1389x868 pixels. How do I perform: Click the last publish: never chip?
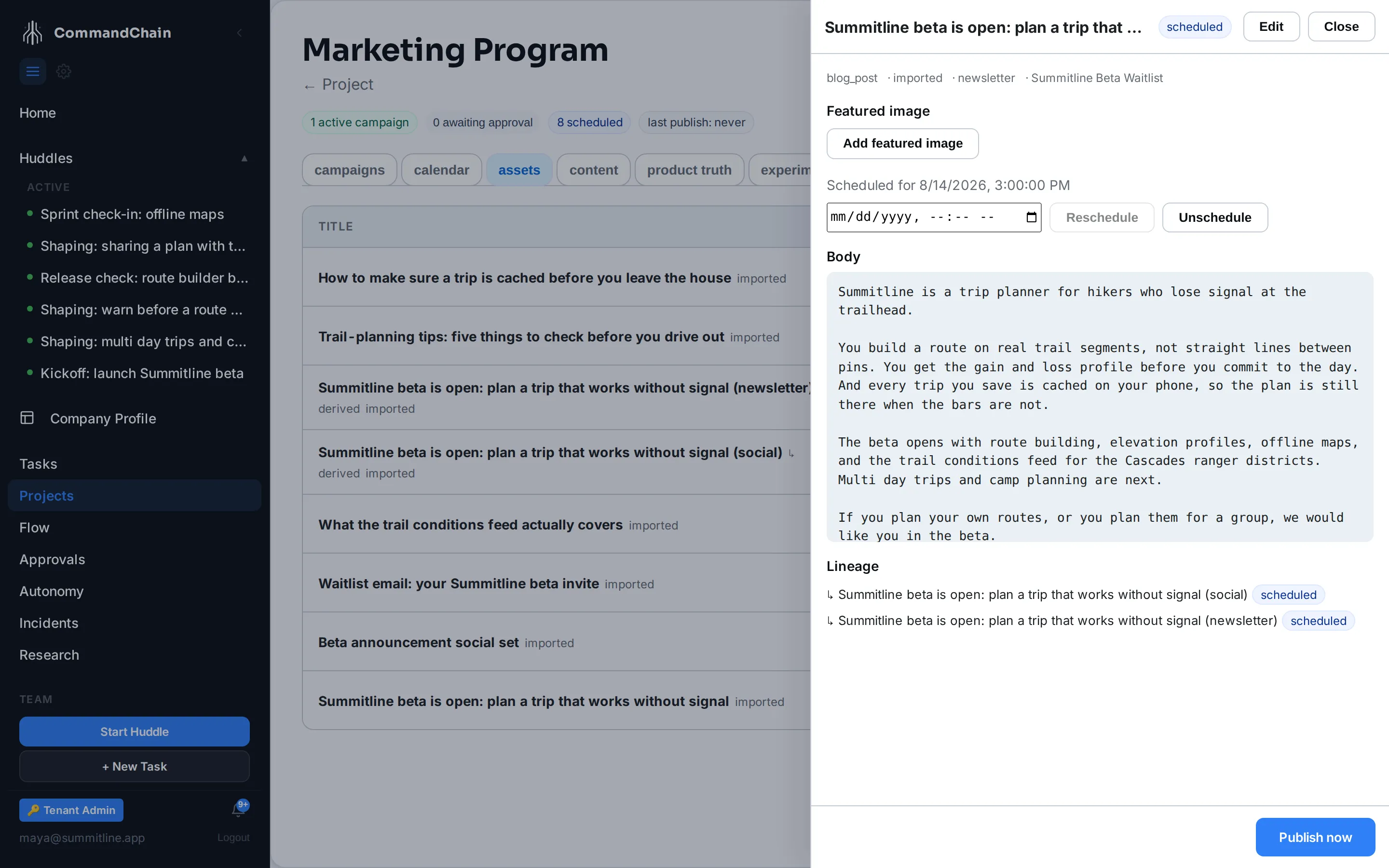point(696,122)
